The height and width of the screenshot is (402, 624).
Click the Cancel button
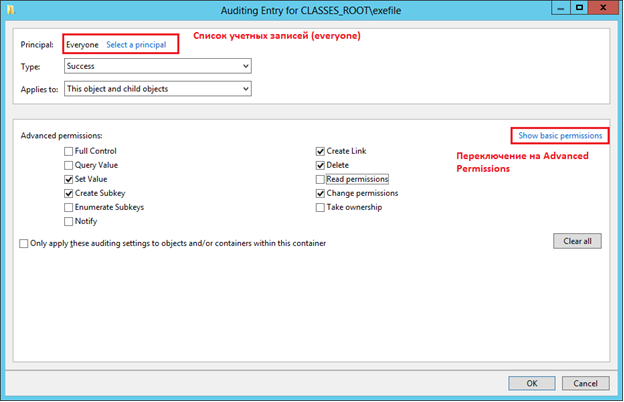585,383
